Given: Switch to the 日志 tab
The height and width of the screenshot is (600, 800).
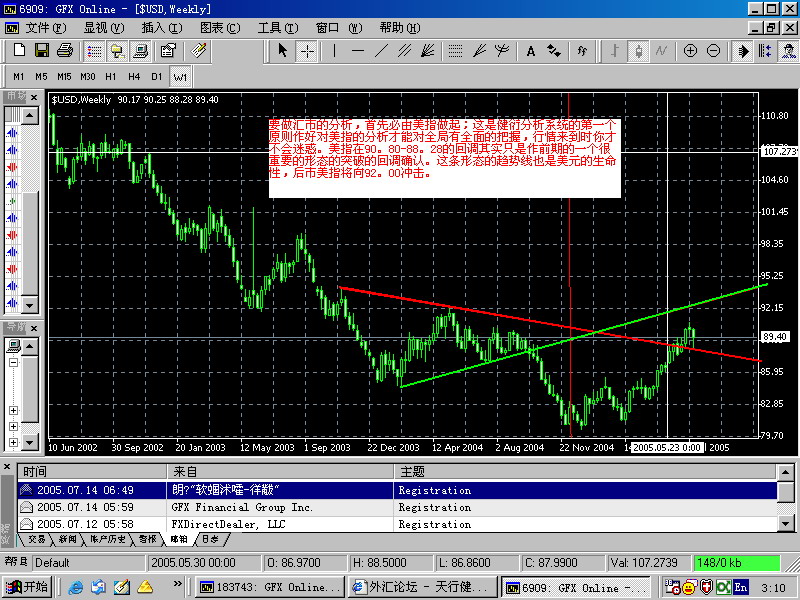Looking at the screenshot, I should [x=211, y=539].
